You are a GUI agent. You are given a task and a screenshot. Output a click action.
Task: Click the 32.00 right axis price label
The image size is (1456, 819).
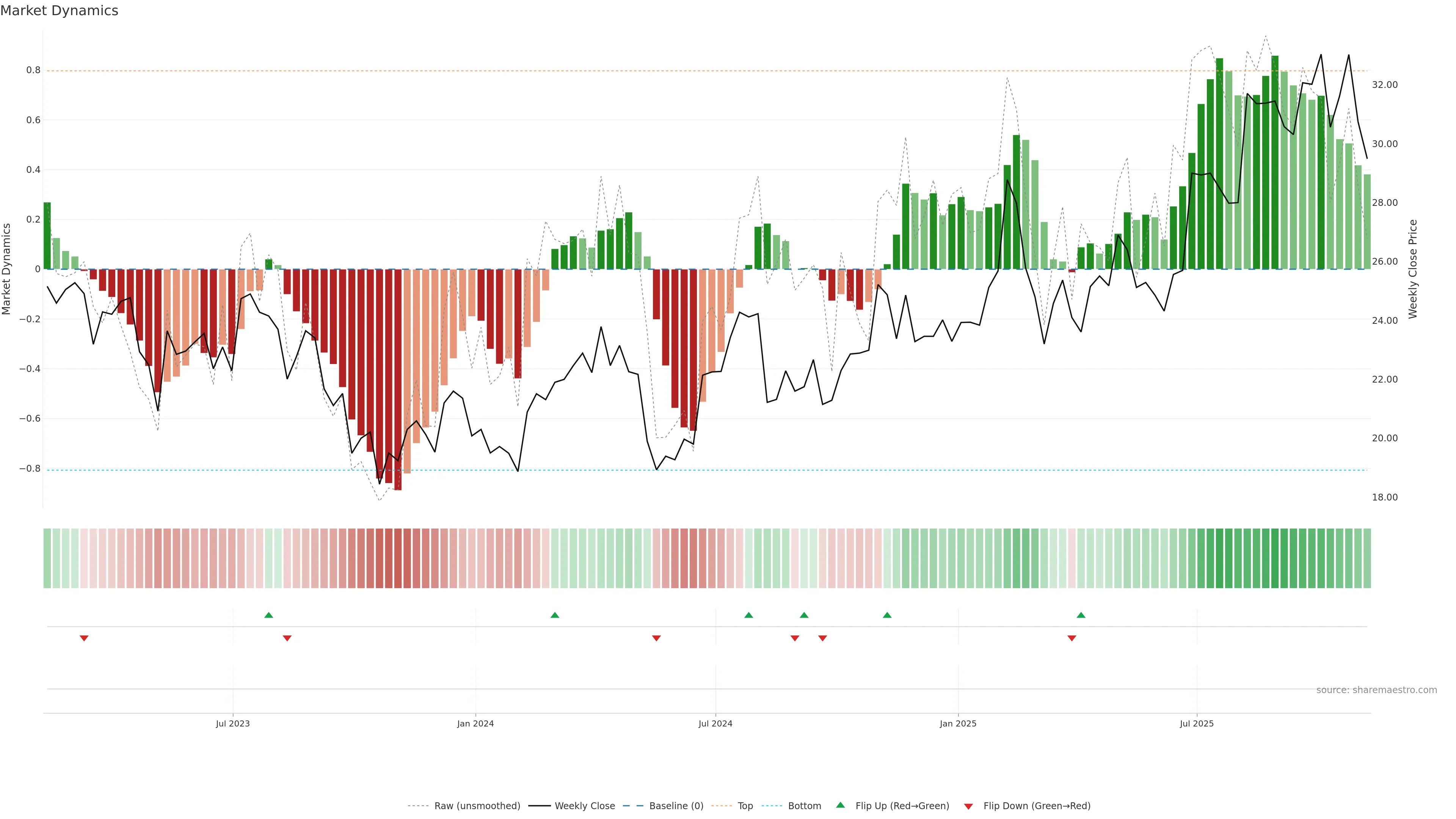(1384, 85)
